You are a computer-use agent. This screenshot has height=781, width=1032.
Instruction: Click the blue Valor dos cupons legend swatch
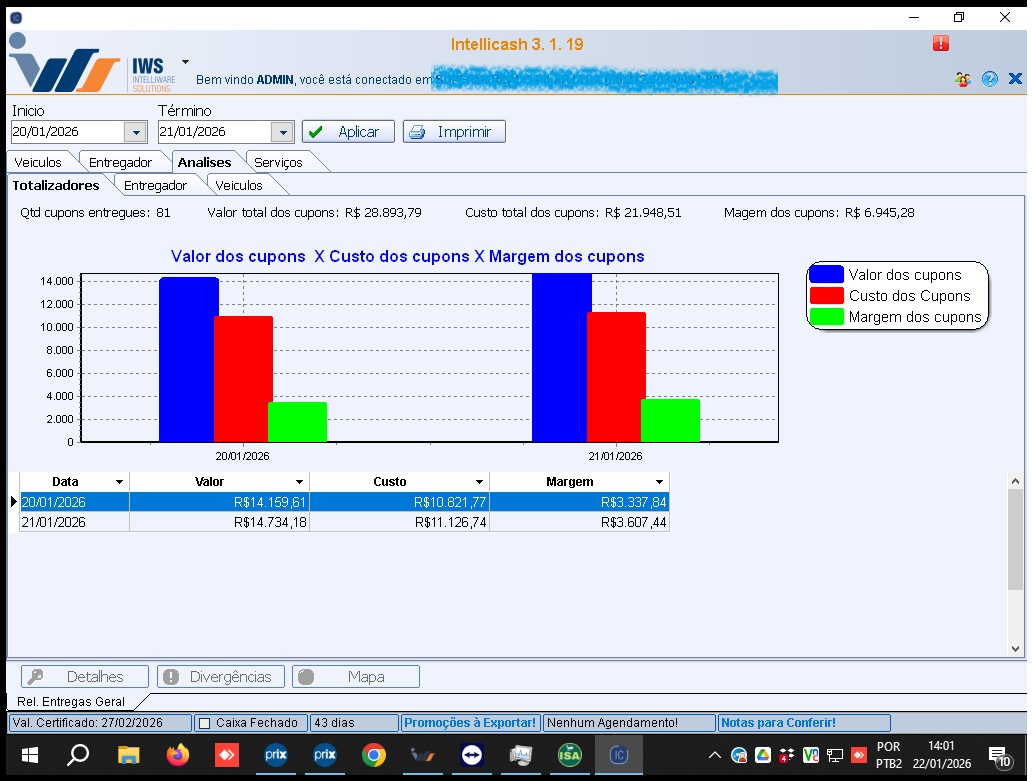coord(826,275)
